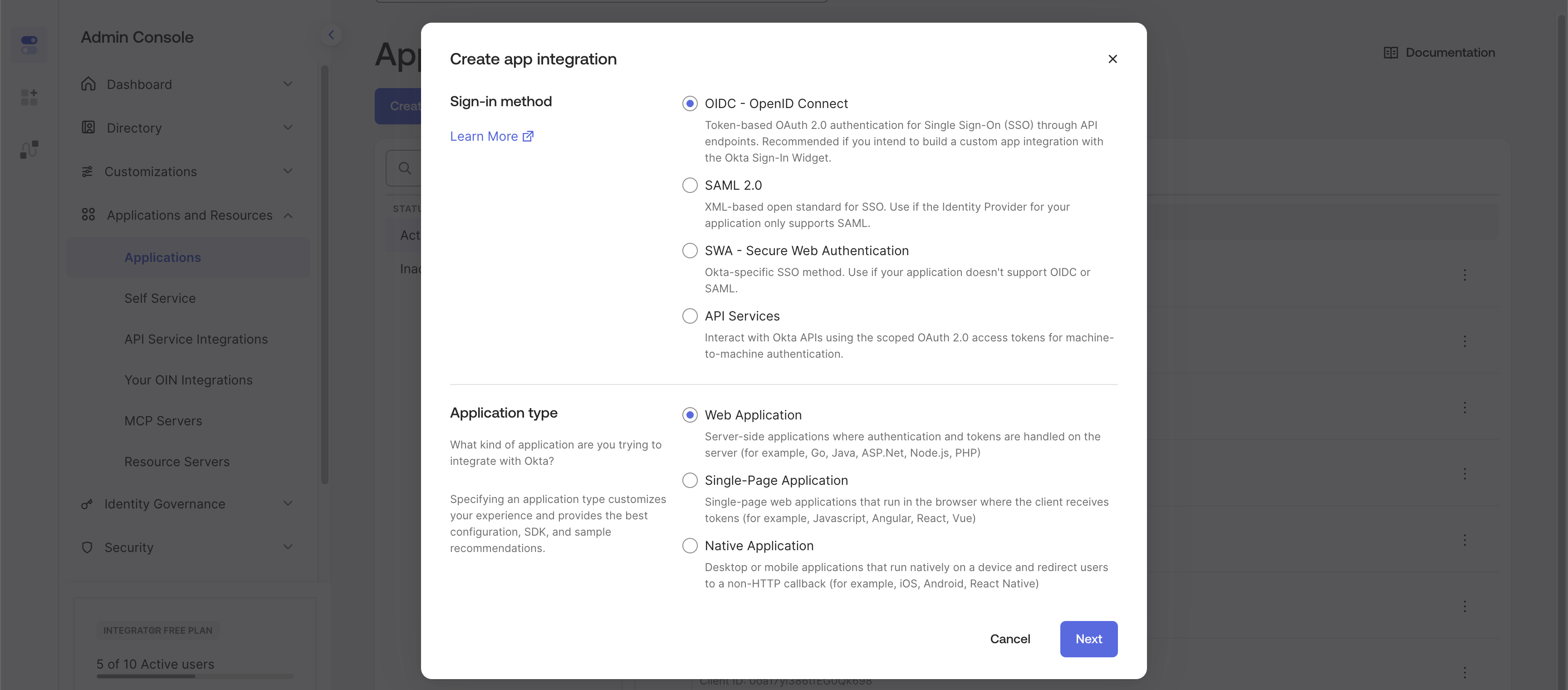Click the Okta toggle logo icon

click(x=29, y=44)
